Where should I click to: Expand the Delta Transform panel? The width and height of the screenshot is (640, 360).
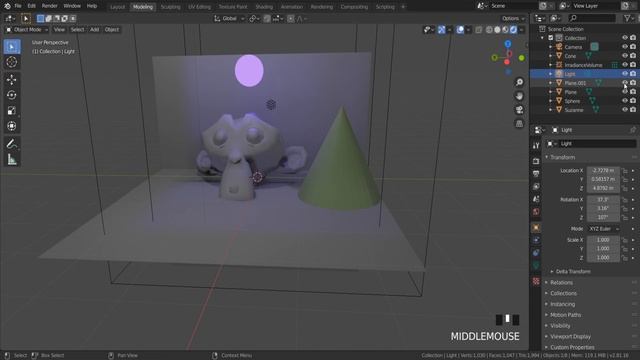point(572,271)
